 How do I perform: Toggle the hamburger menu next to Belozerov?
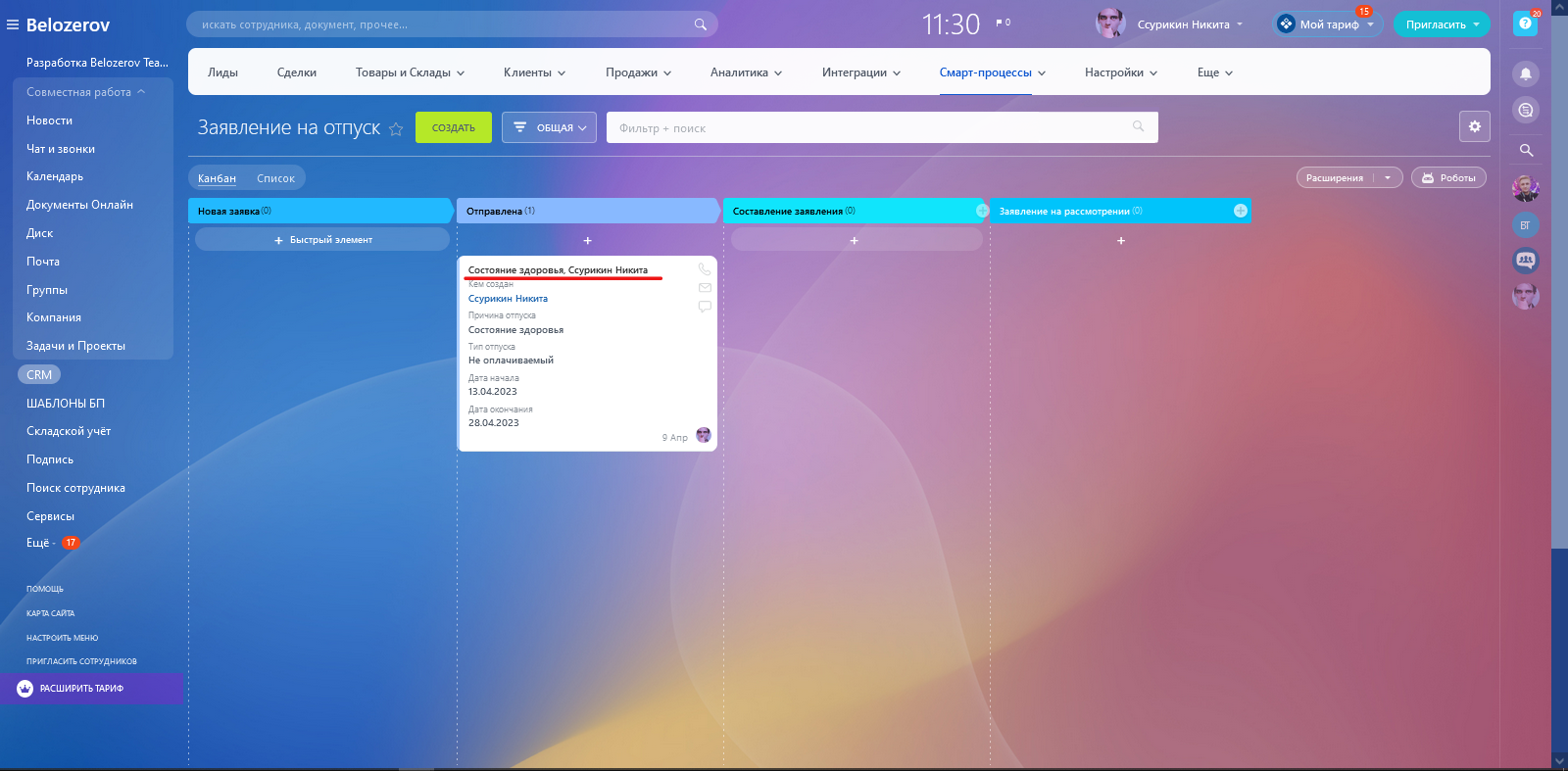coord(13,24)
